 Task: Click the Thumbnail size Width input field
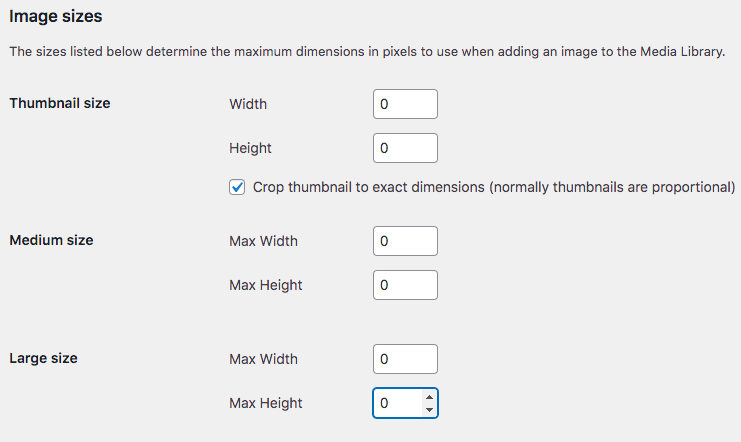click(405, 104)
